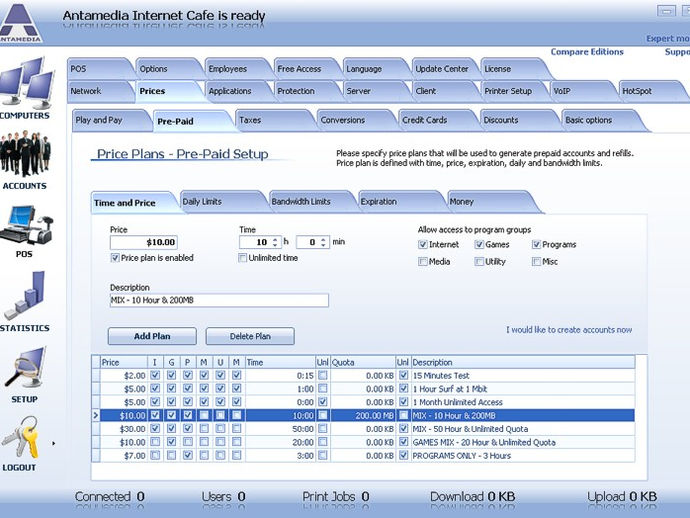
Task: Select the '1 Hour Surf at 1 Mbit' row
Action: pyautogui.click(x=363, y=389)
